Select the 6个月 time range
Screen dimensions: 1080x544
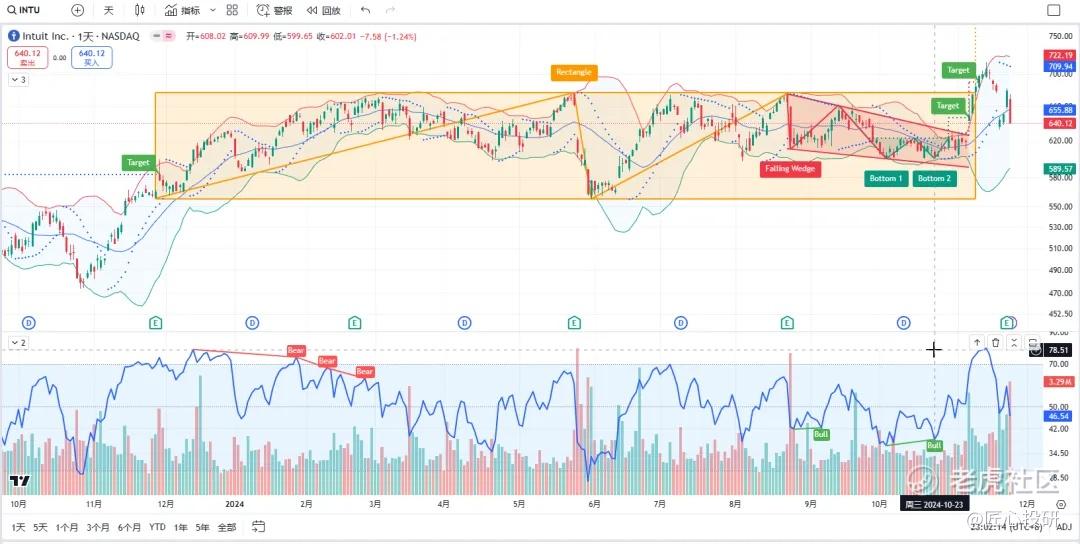[x=129, y=527]
